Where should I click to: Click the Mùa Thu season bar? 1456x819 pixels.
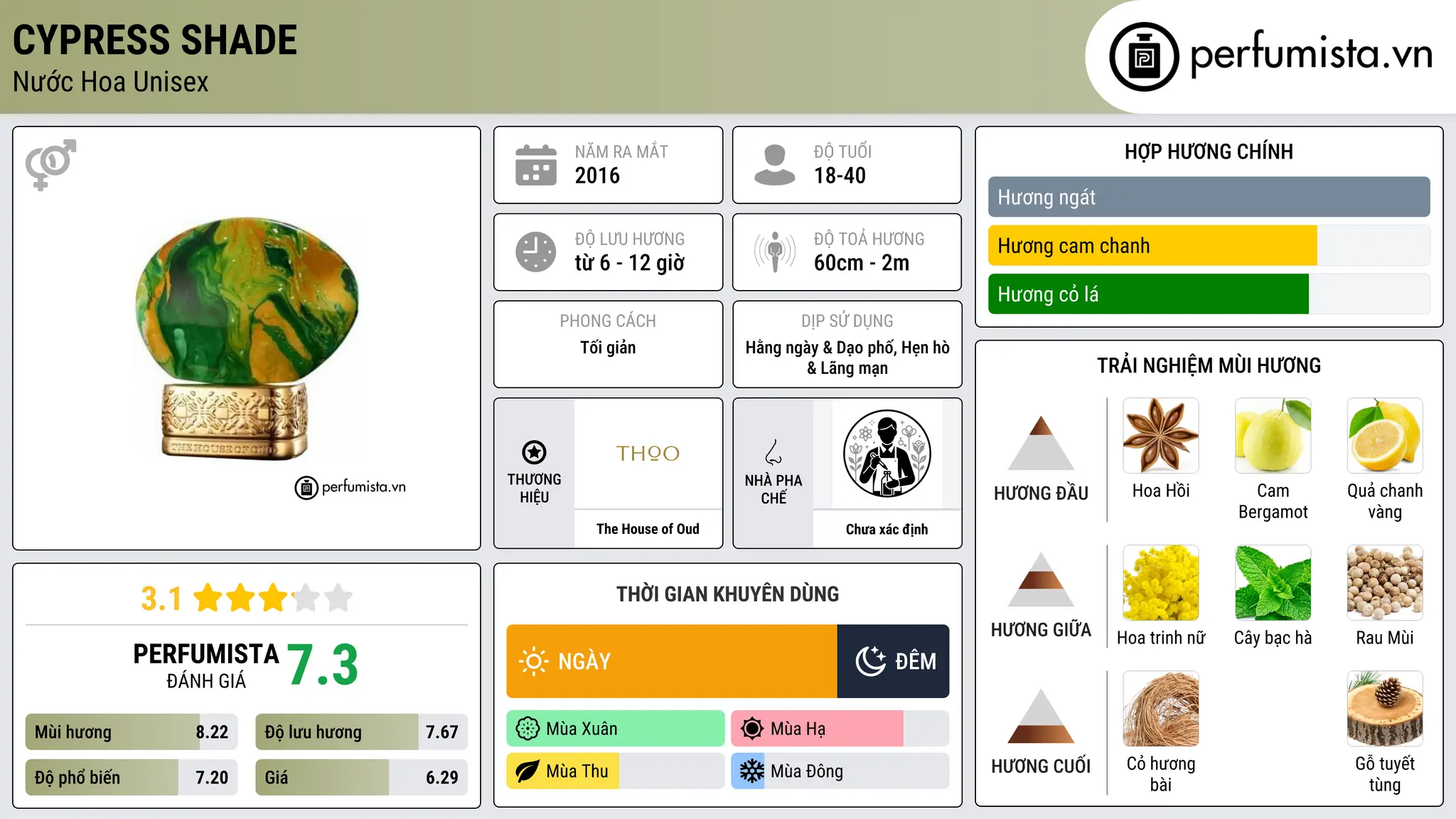[616, 771]
